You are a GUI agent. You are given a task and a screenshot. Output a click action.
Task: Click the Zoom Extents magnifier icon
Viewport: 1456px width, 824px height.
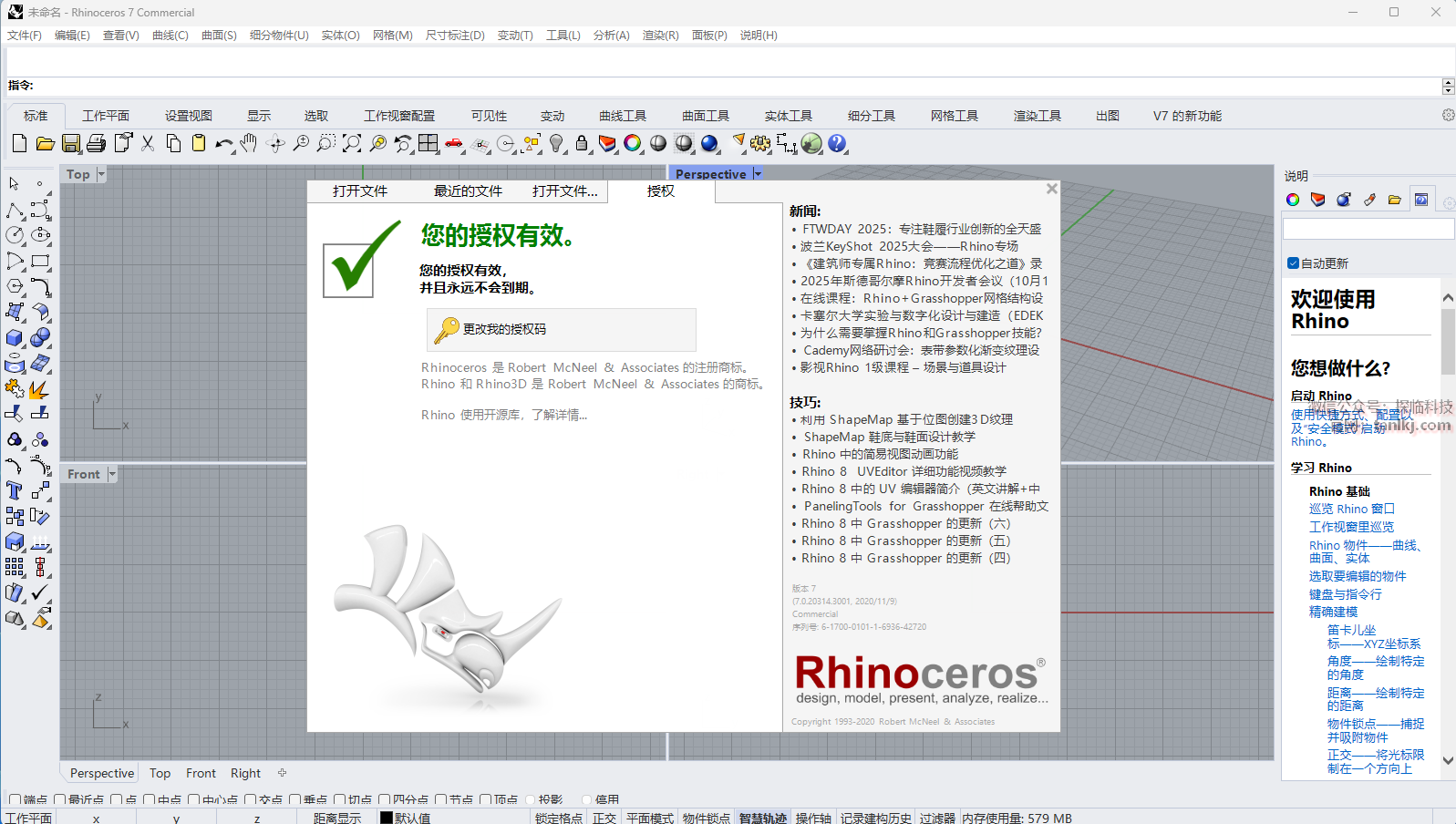point(352,144)
